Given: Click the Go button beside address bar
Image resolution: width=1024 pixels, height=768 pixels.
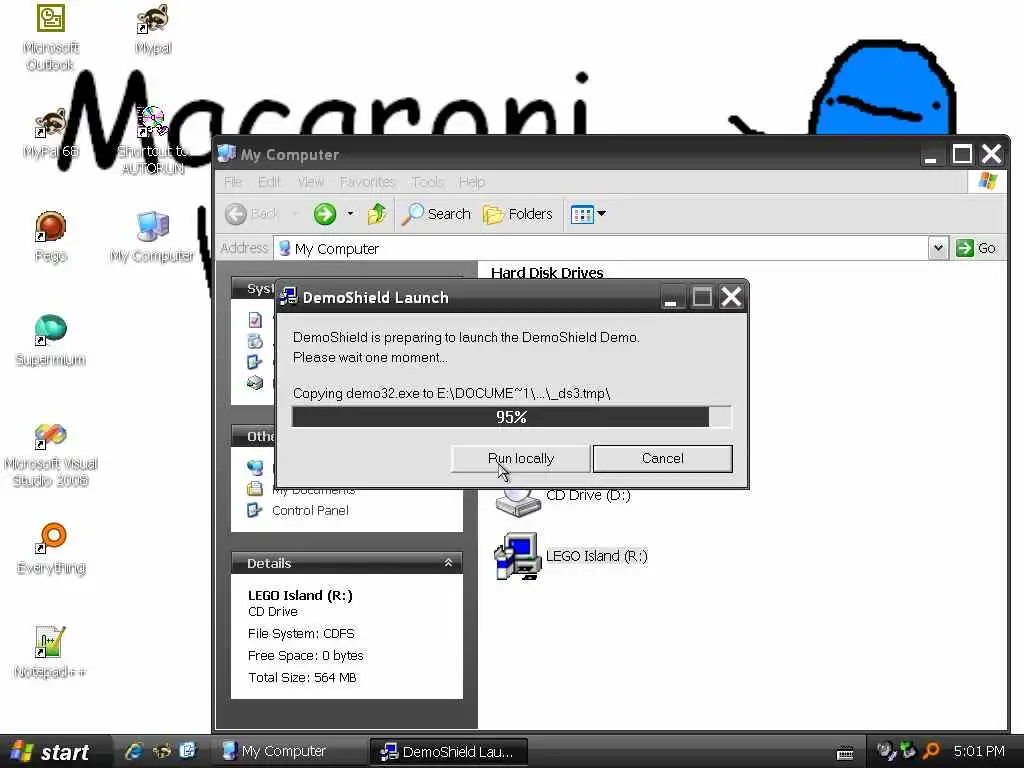Looking at the screenshot, I should [x=976, y=248].
